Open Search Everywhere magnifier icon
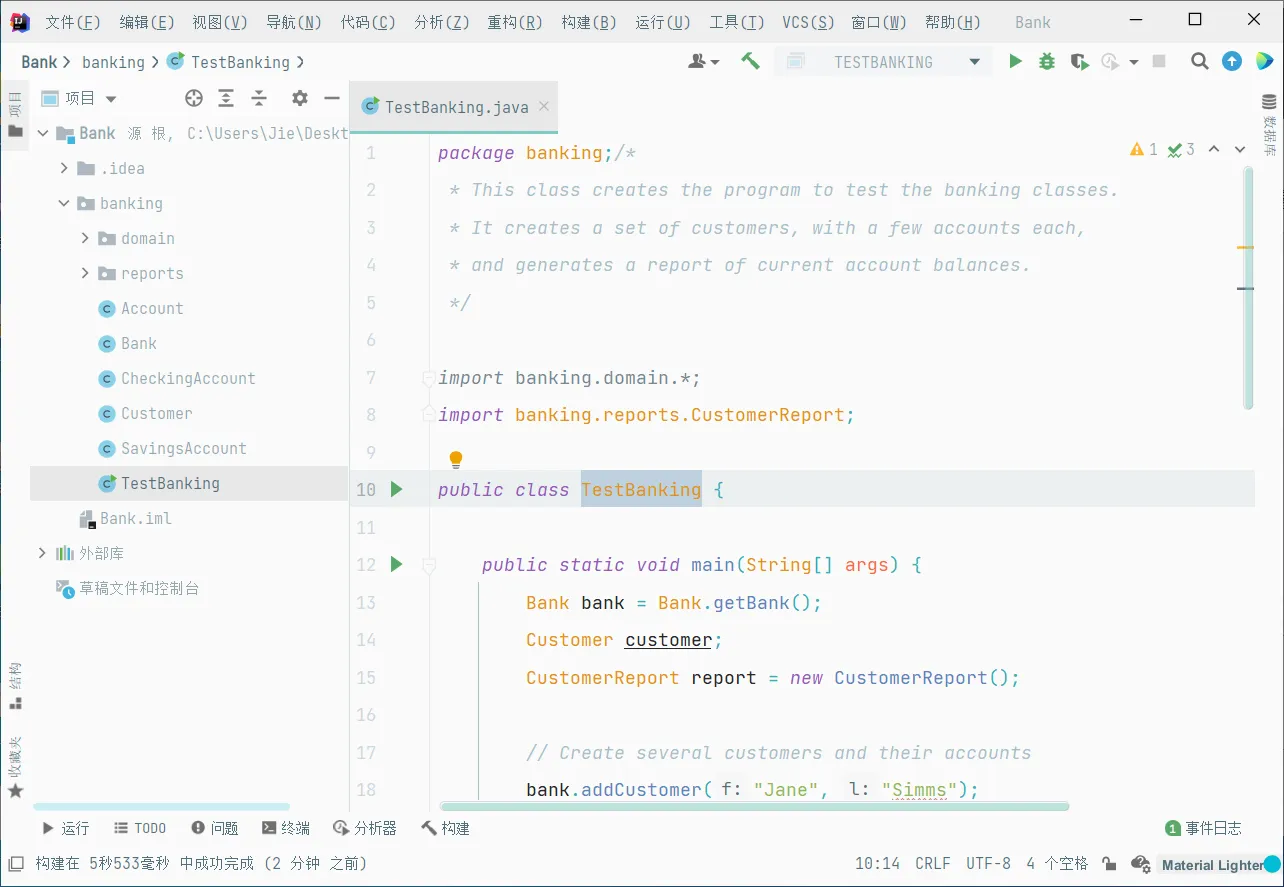The width and height of the screenshot is (1284, 887). coord(1200,62)
